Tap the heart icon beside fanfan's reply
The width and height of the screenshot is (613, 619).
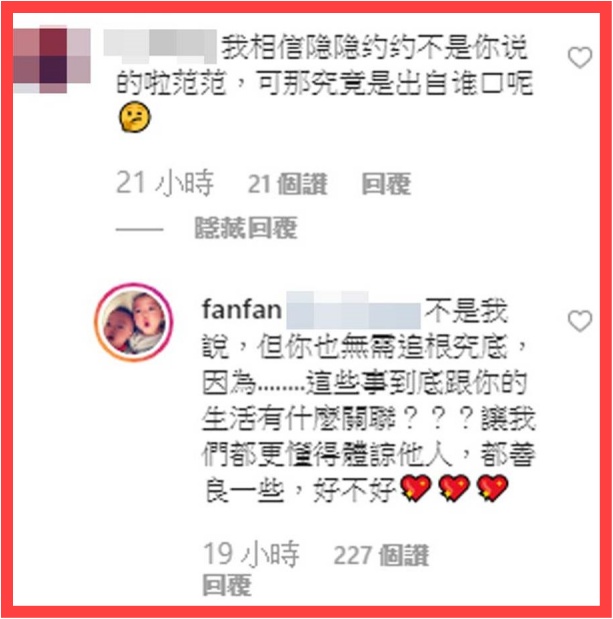[580, 320]
